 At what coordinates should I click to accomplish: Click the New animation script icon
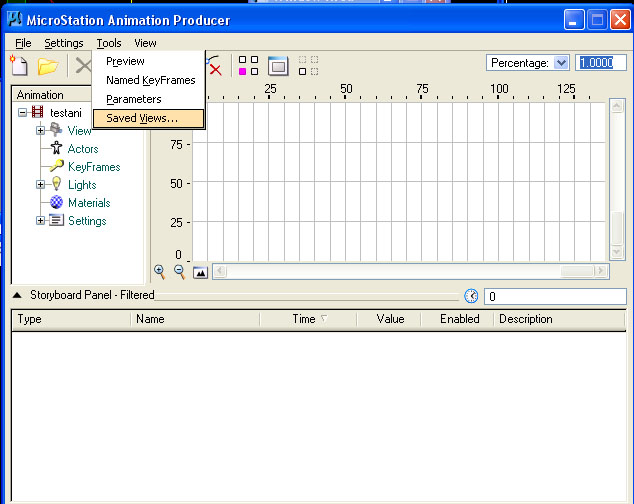point(19,66)
